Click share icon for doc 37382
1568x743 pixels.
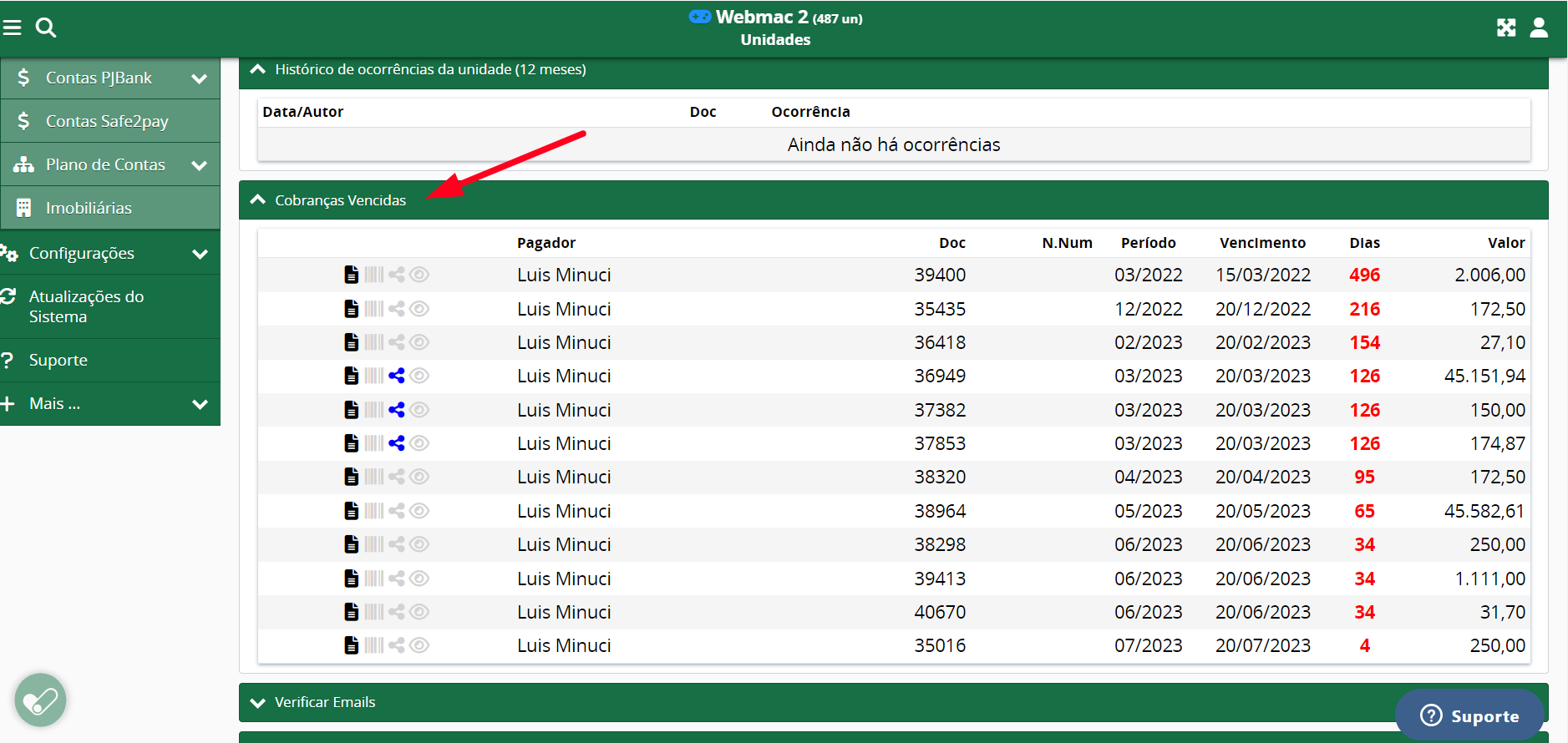pos(397,410)
